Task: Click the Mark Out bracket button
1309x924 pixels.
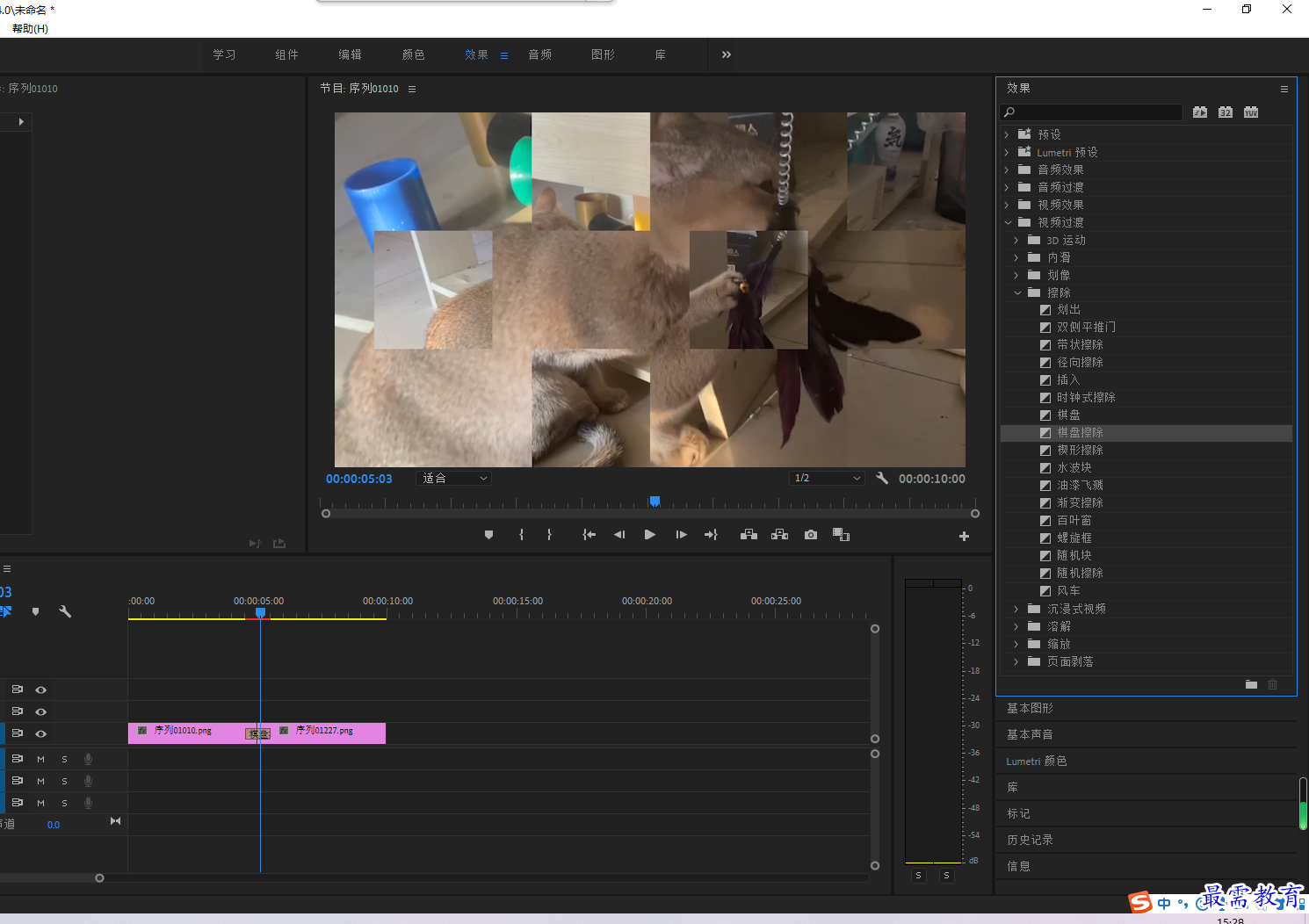Action: 549,535
